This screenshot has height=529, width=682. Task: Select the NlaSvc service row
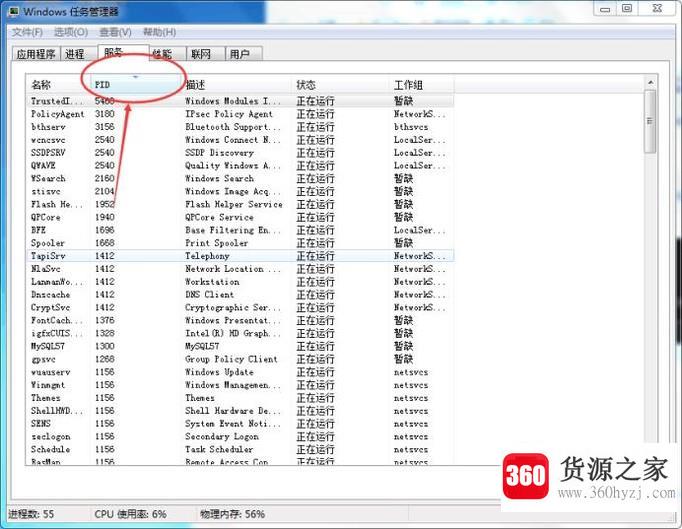point(240,269)
